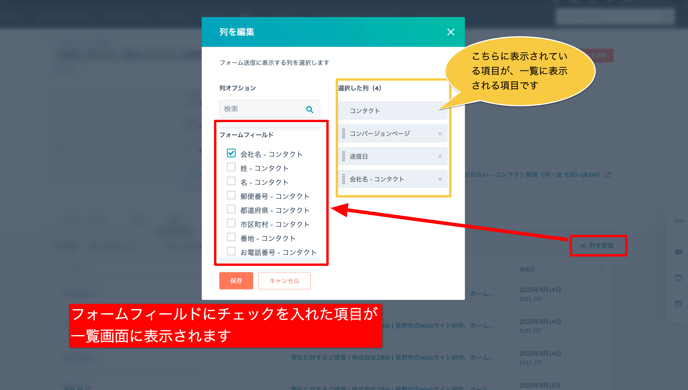Click the キャンセル button
Image resolution: width=688 pixels, height=390 pixels.
(284, 281)
